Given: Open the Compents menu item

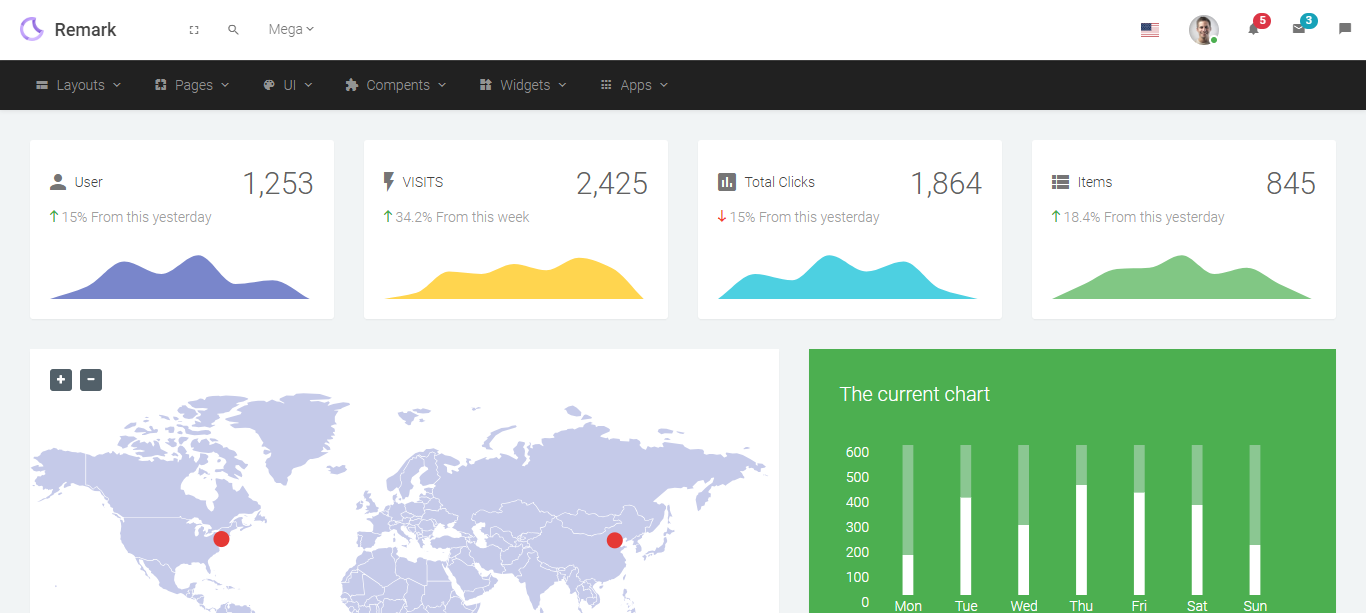Looking at the screenshot, I should coord(396,85).
